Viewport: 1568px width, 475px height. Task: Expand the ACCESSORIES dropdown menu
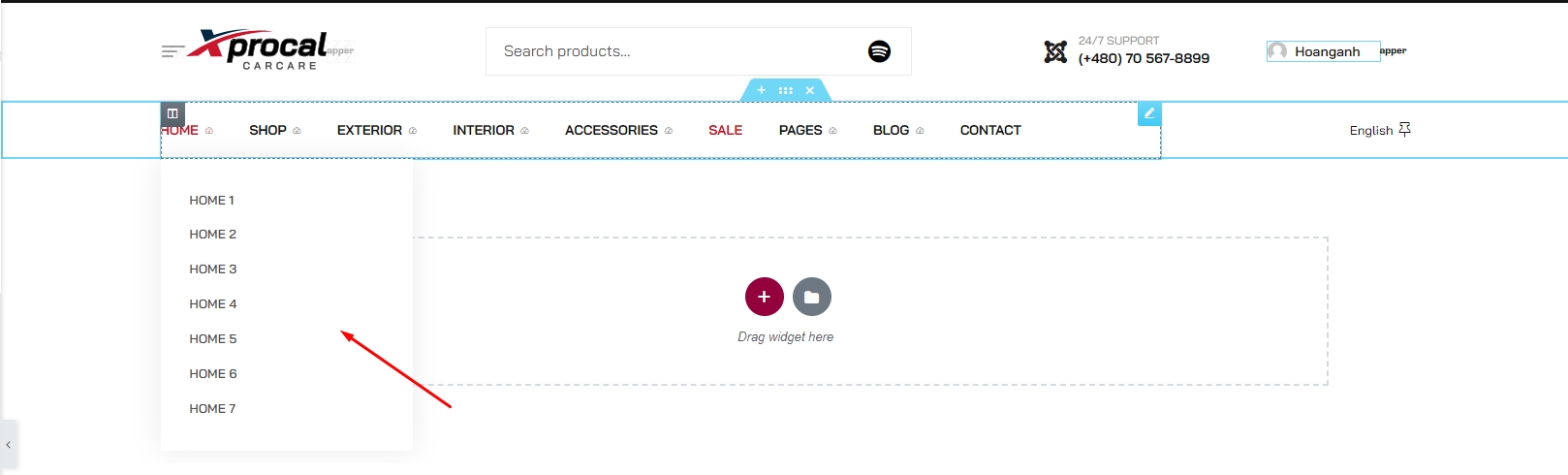618,130
